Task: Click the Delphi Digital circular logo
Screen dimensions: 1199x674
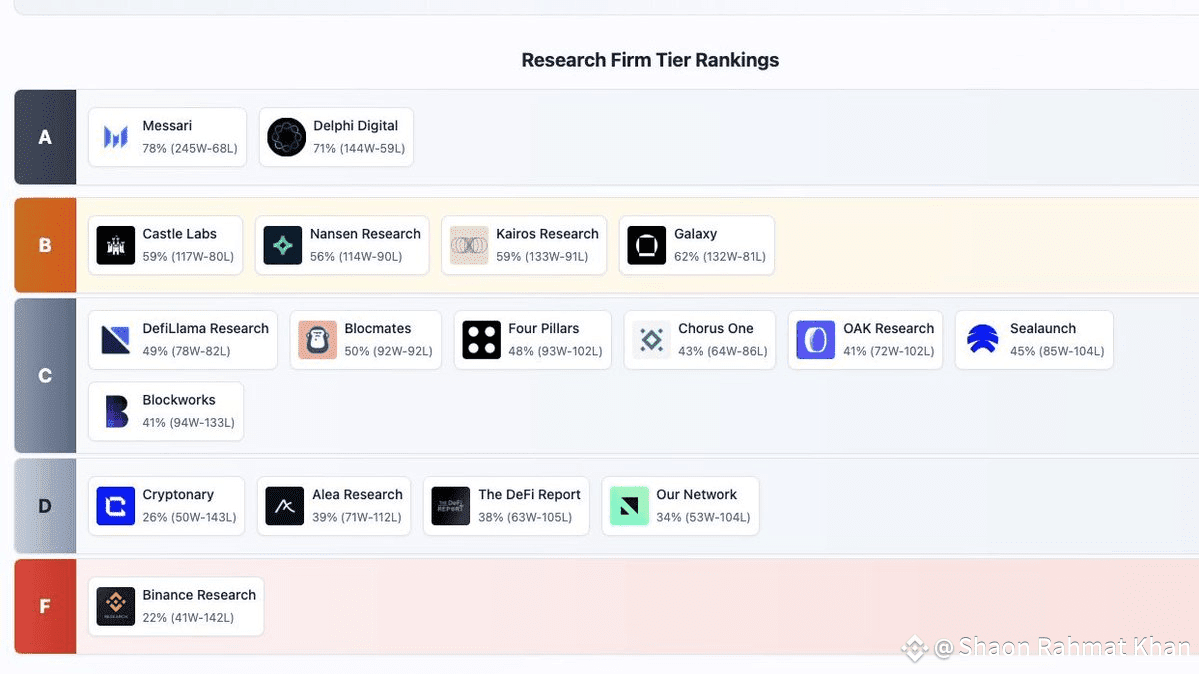Action: point(286,137)
